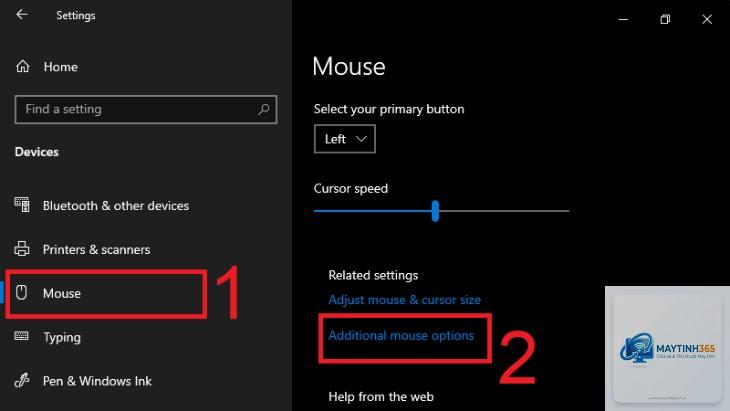This screenshot has width=730, height=411.
Task: Open Bluetooth & other devices page
Action: pos(116,206)
